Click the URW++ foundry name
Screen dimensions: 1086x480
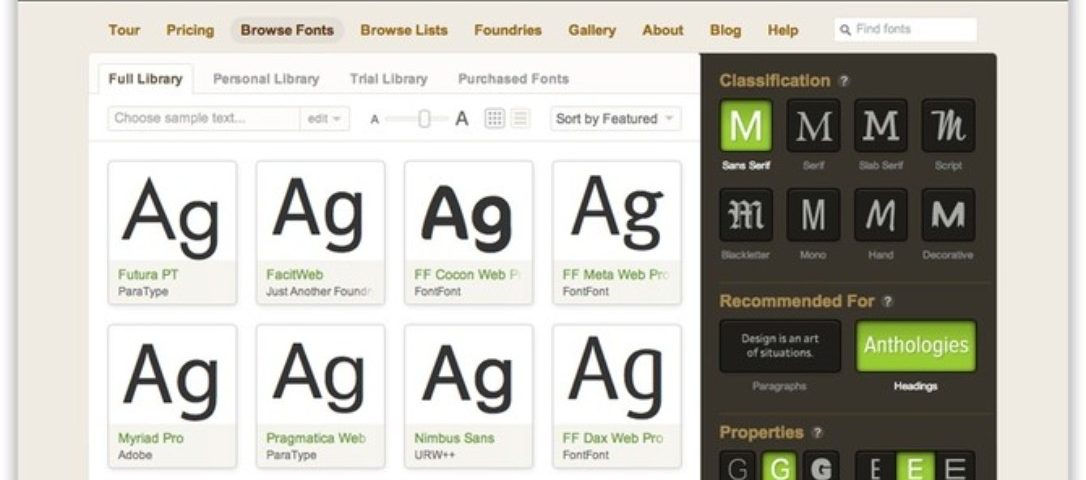point(433,455)
